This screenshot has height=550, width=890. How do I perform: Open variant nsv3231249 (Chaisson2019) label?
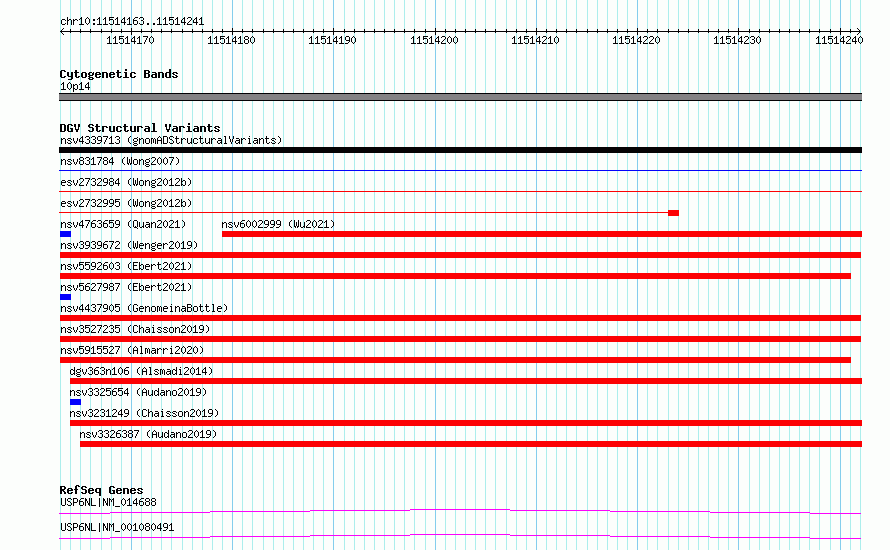click(144, 413)
